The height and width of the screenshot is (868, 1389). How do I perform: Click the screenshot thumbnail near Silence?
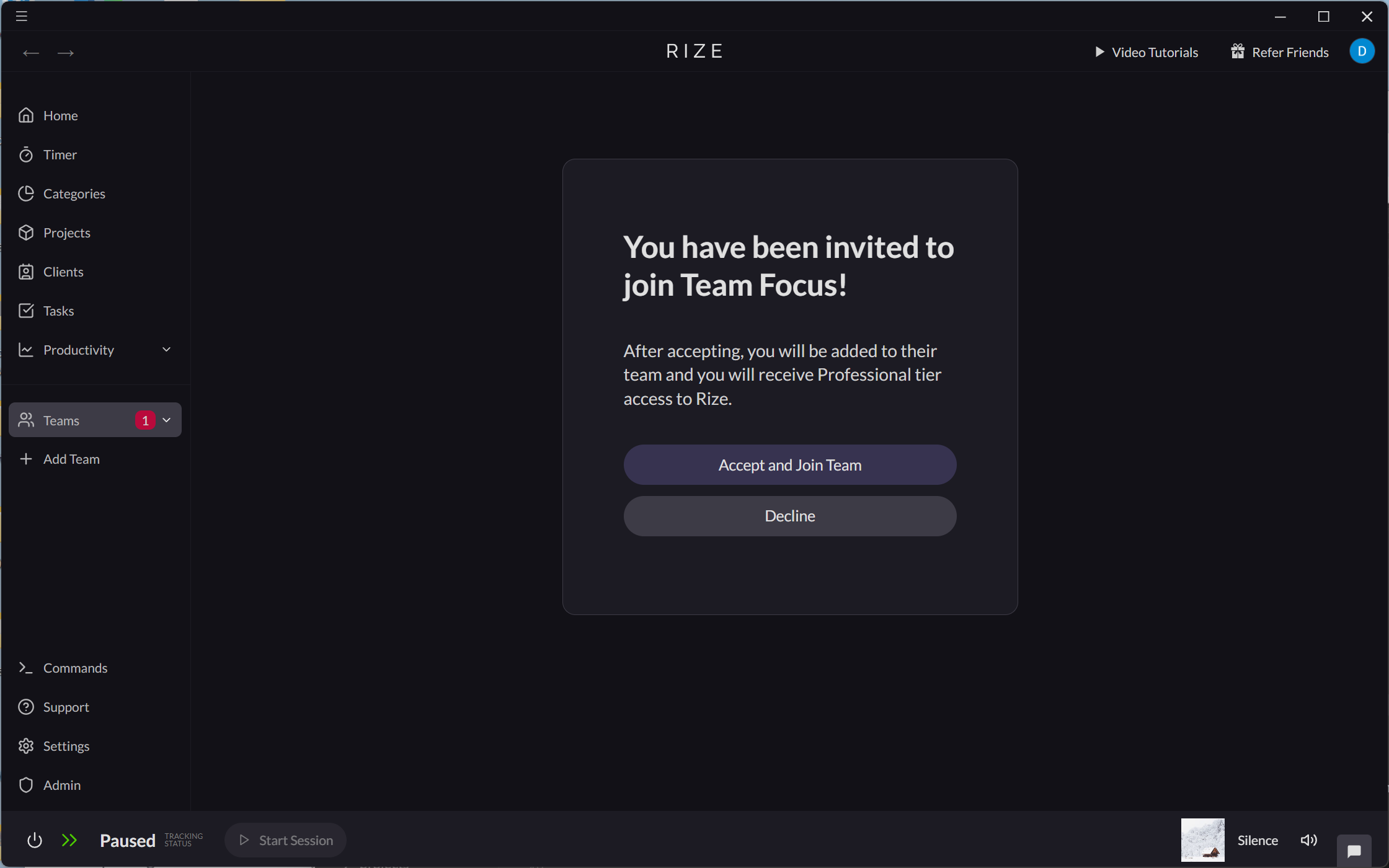click(1202, 840)
